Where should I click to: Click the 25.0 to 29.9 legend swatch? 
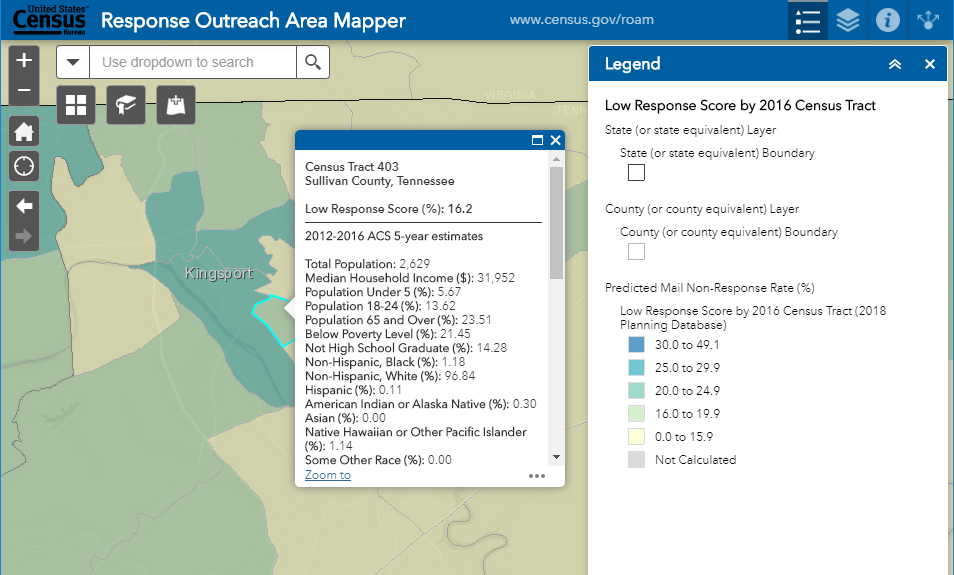click(x=636, y=368)
